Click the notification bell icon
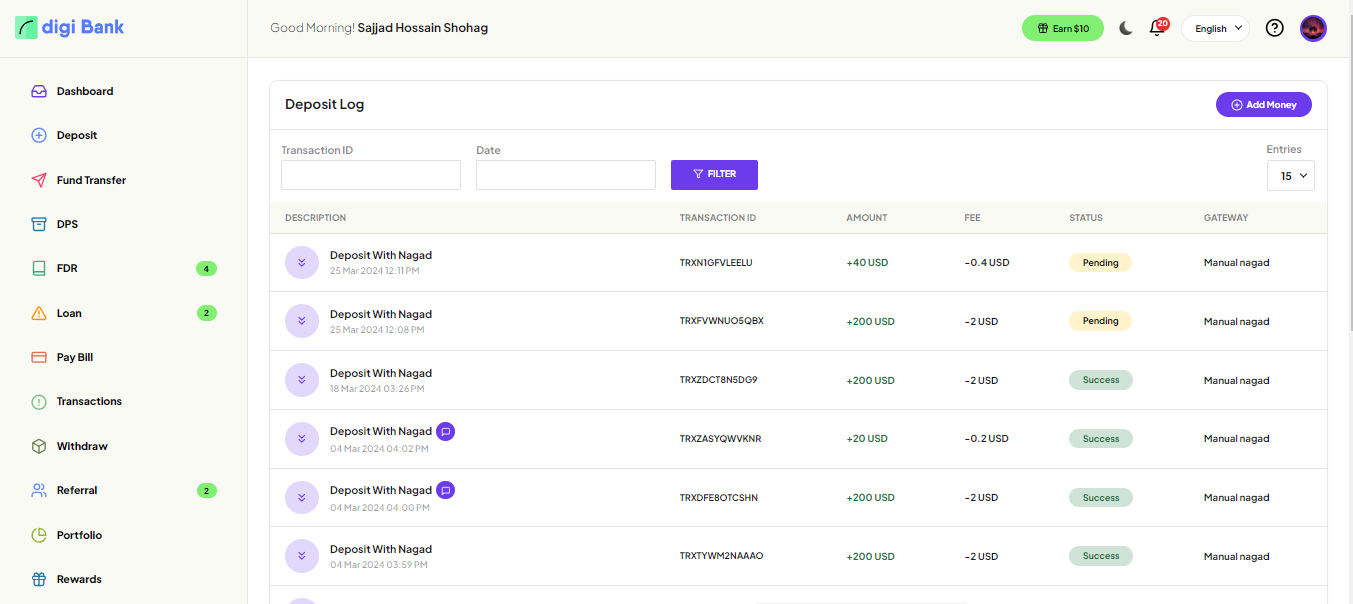 coord(1157,28)
